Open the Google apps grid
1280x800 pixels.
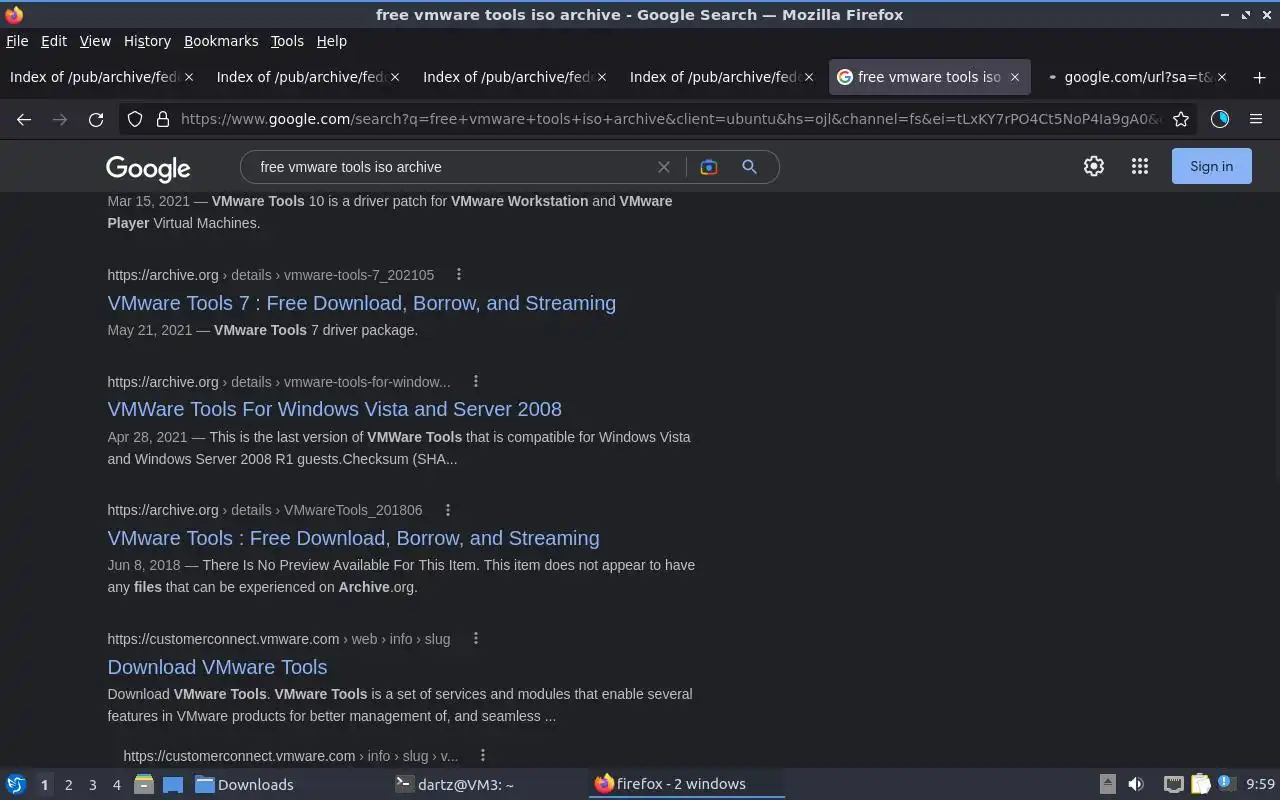click(x=1140, y=167)
